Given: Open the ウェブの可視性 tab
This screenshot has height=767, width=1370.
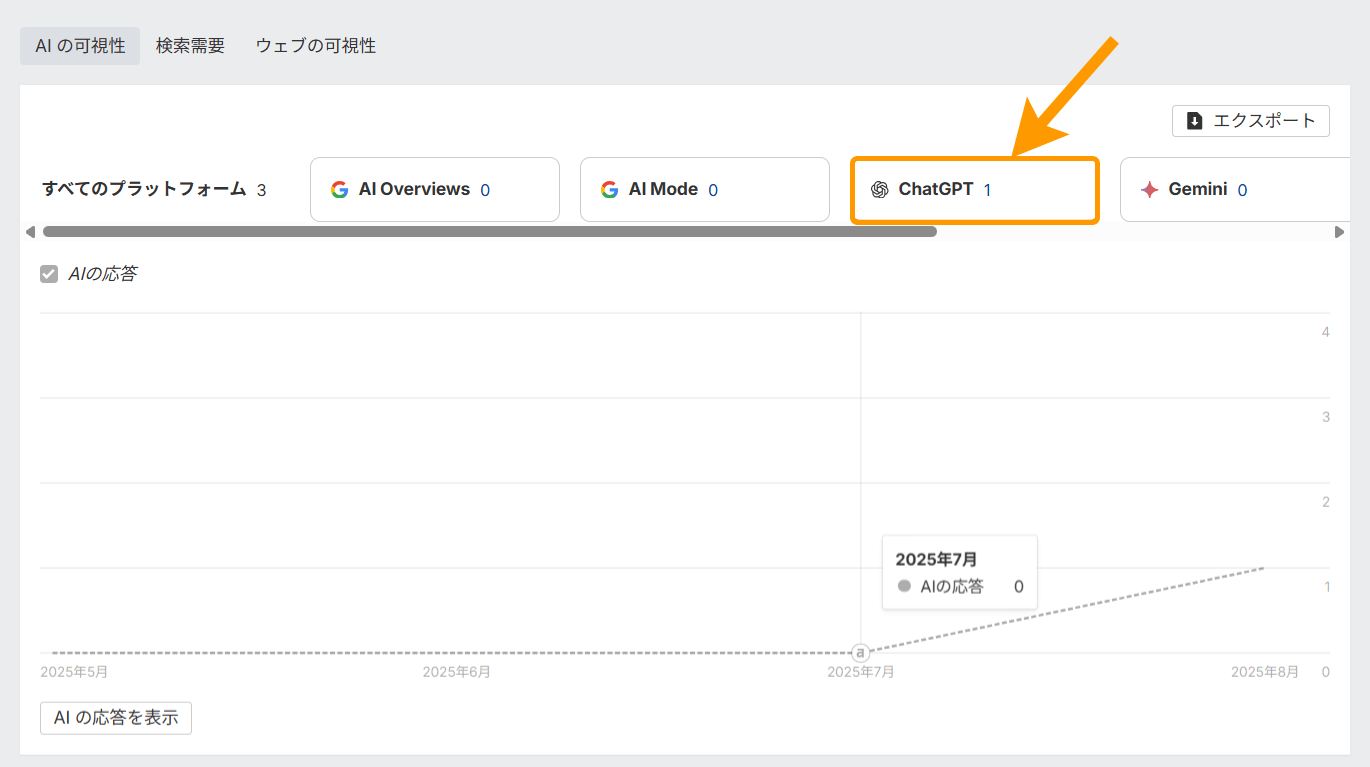Looking at the screenshot, I should [316, 45].
